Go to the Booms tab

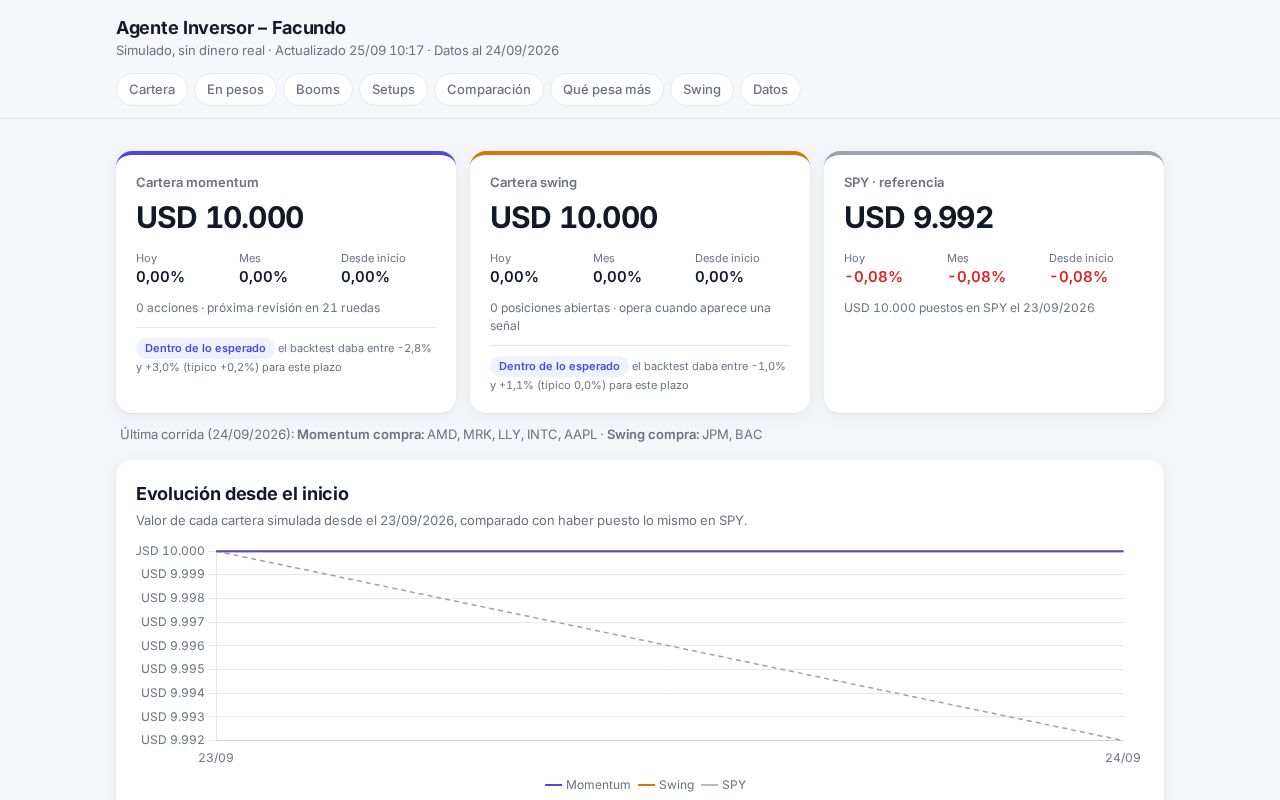(x=318, y=89)
